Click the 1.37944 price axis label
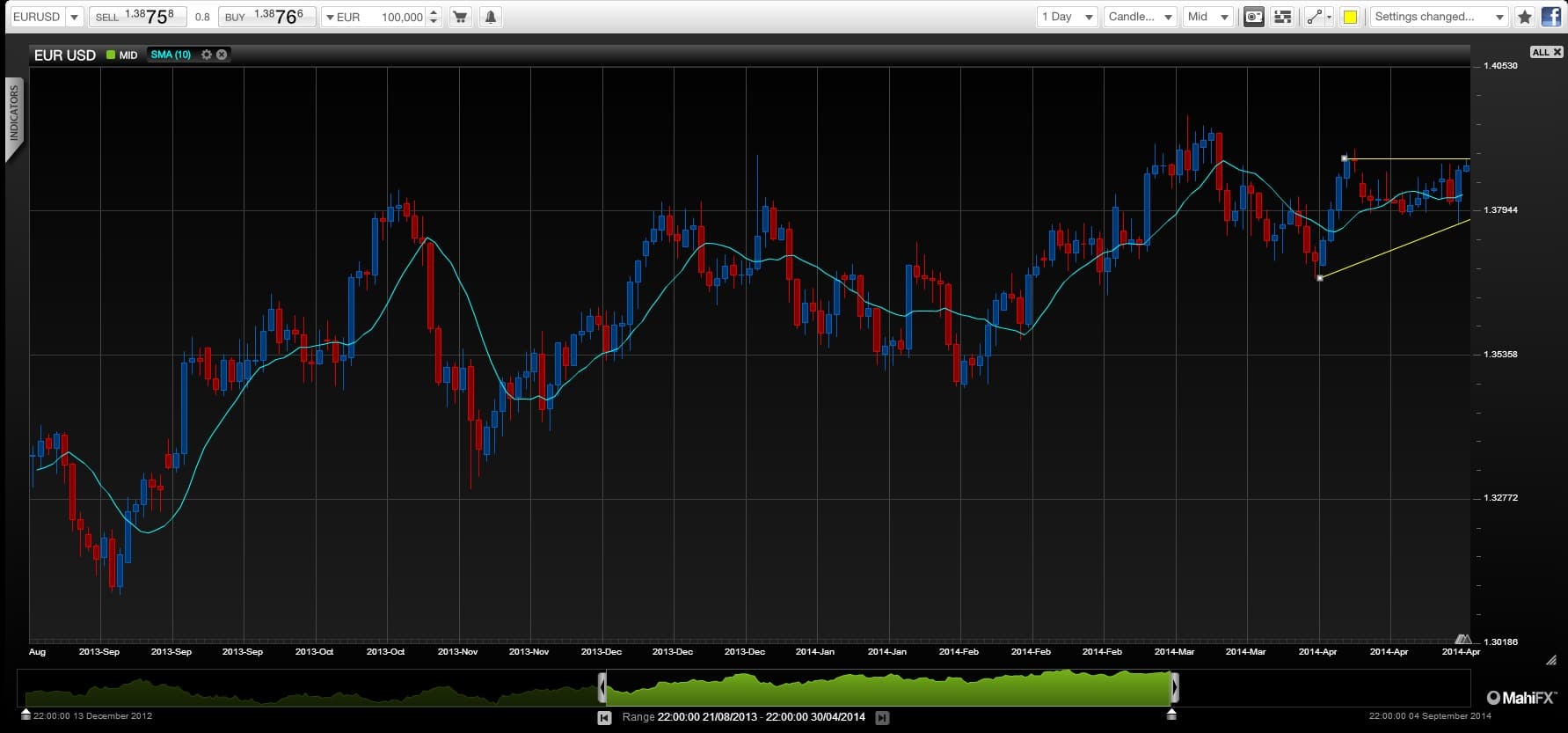This screenshot has width=1568, height=733. coord(1500,210)
